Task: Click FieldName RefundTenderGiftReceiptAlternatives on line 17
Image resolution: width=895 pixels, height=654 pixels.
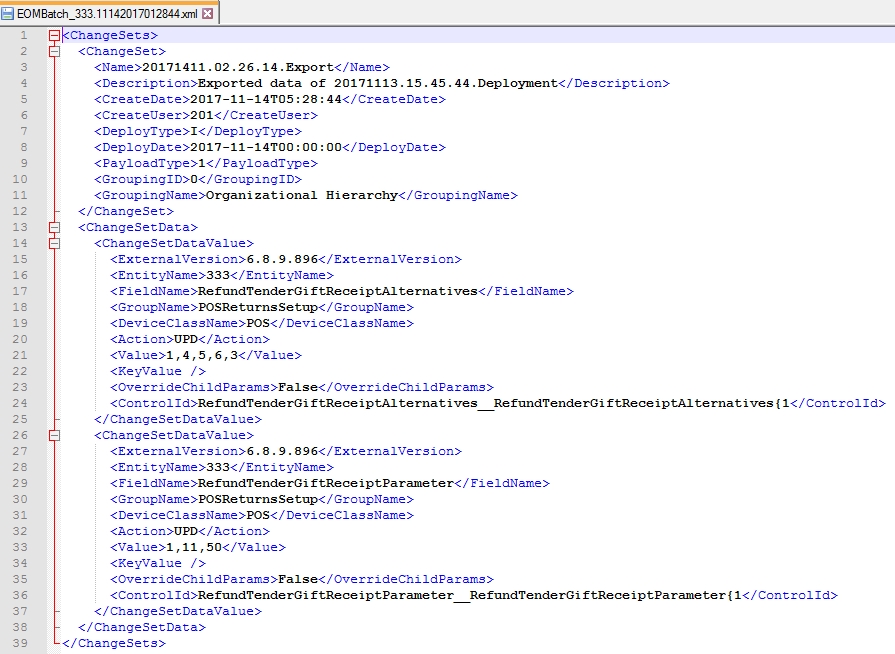Action: point(337,291)
